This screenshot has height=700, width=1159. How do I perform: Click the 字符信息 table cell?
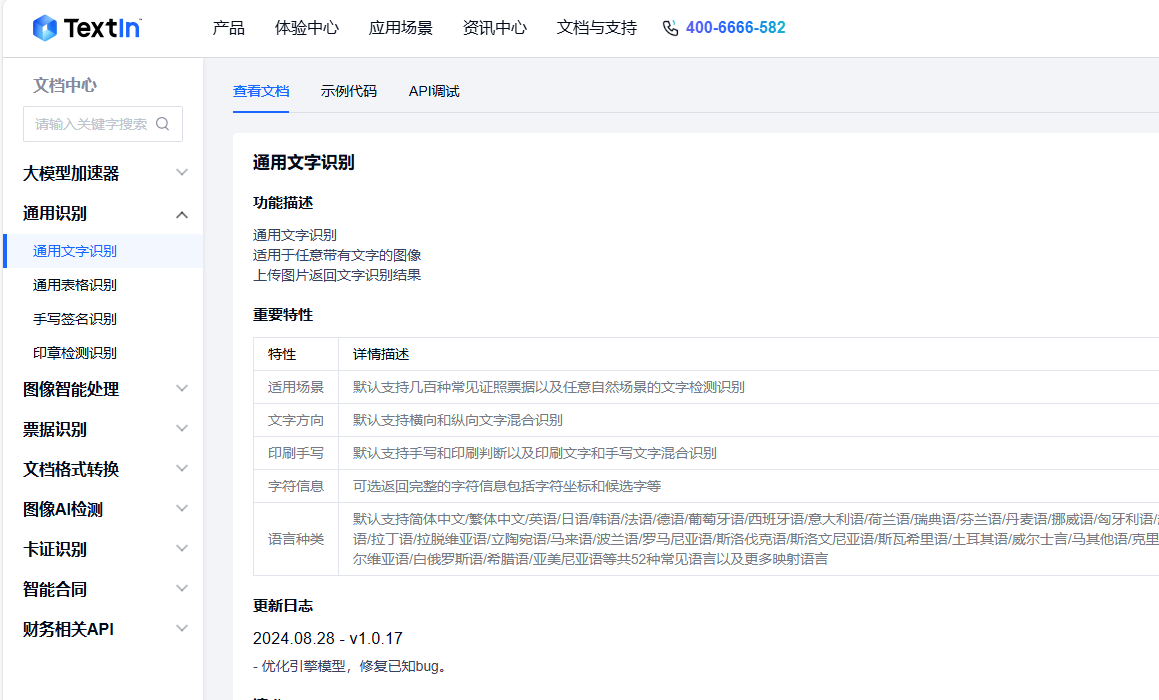point(296,486)
